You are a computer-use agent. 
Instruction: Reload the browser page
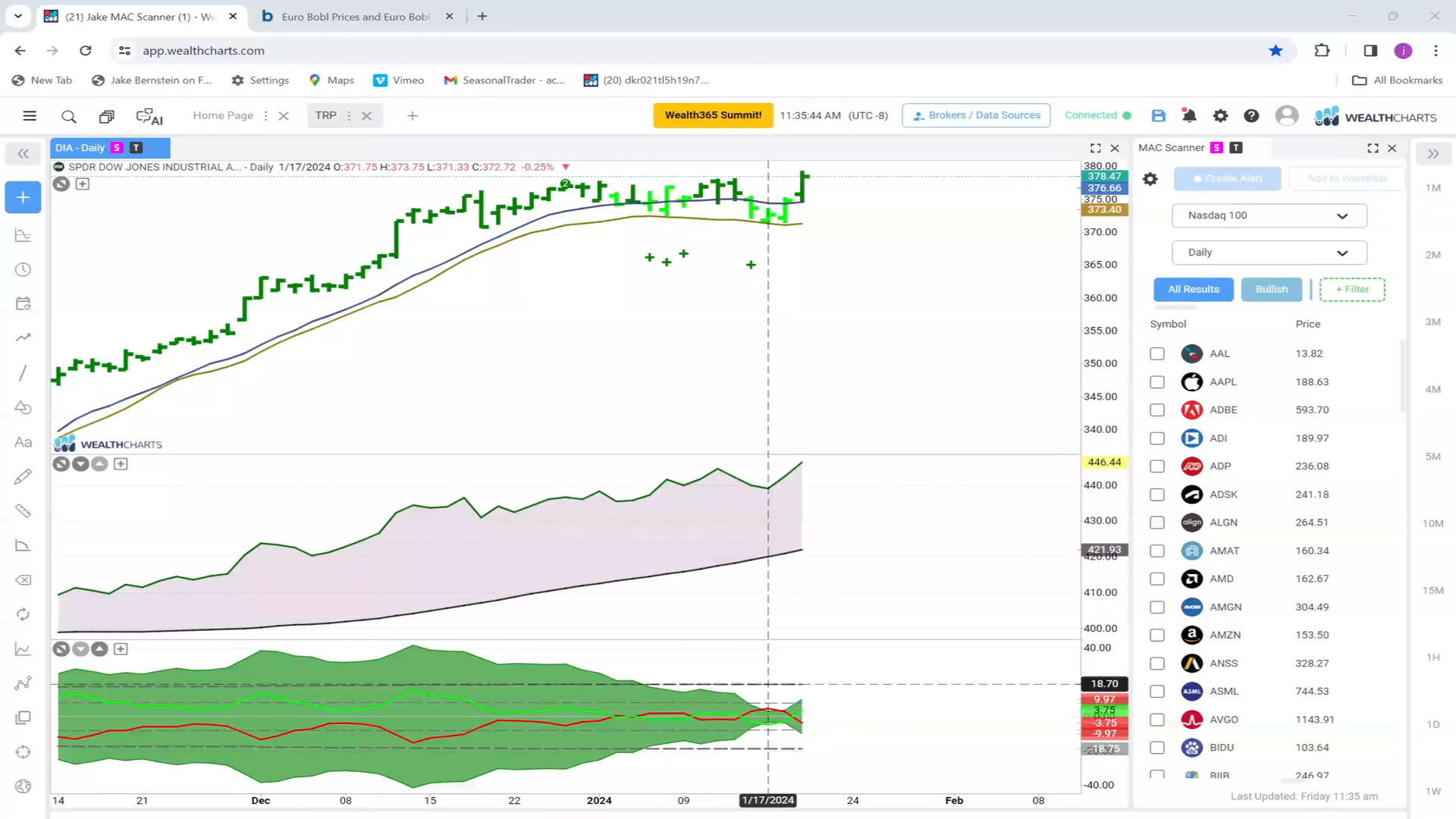click(86, 51)
